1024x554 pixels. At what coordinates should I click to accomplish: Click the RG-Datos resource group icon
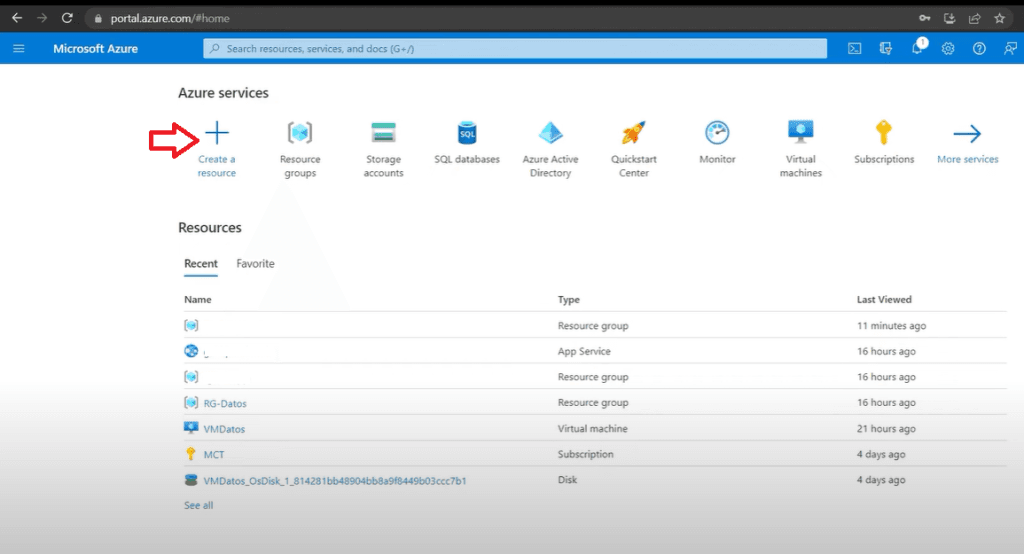click(x=191, y=402)
